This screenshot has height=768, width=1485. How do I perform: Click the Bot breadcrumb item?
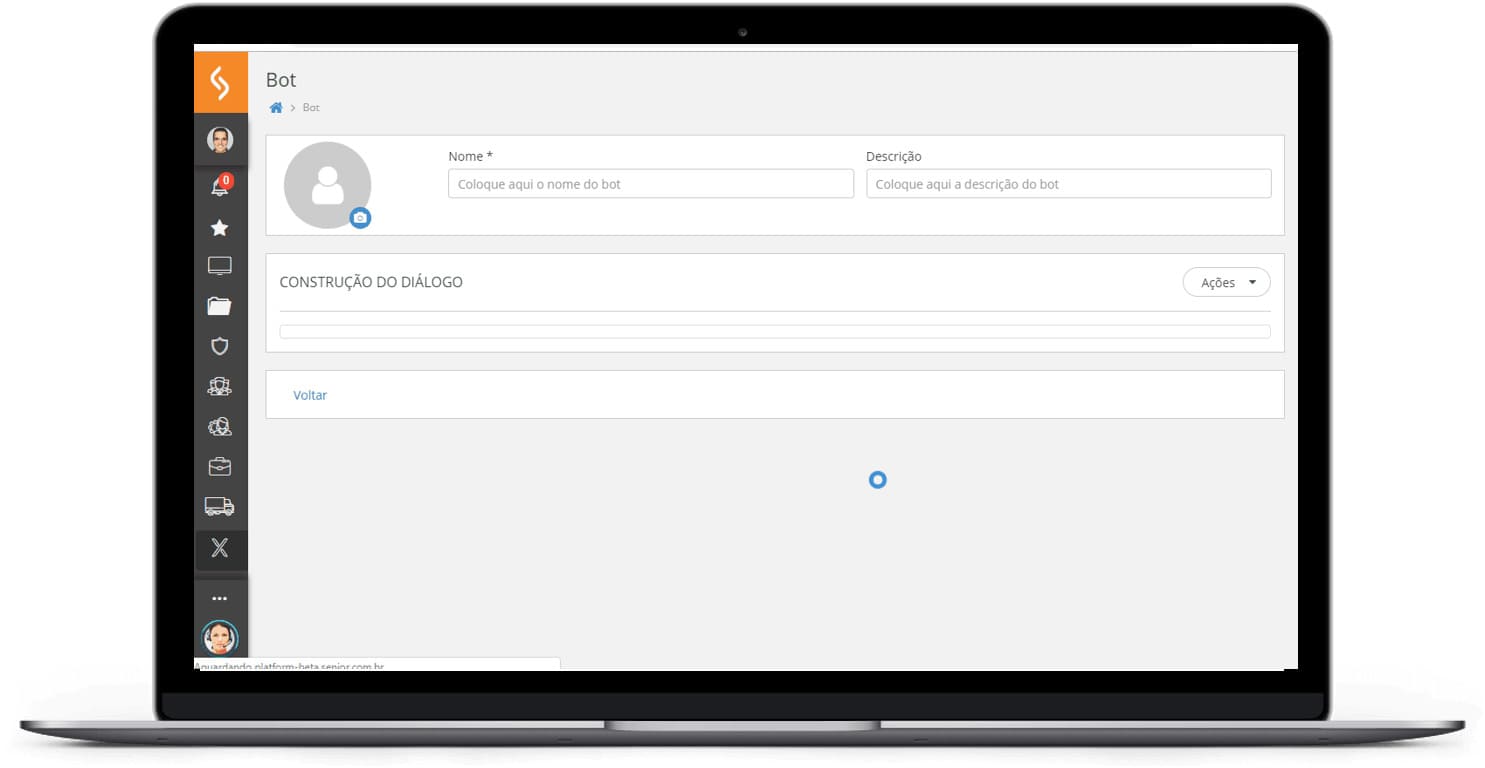311,108
